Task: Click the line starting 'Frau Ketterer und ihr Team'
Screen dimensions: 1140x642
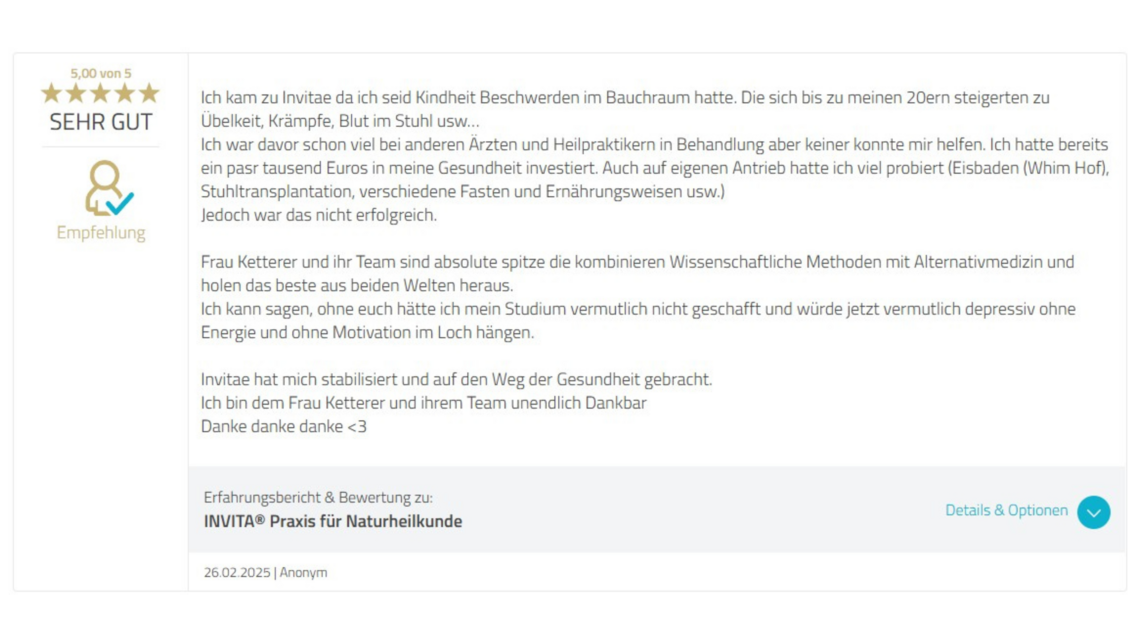Action: pos(637,262)
